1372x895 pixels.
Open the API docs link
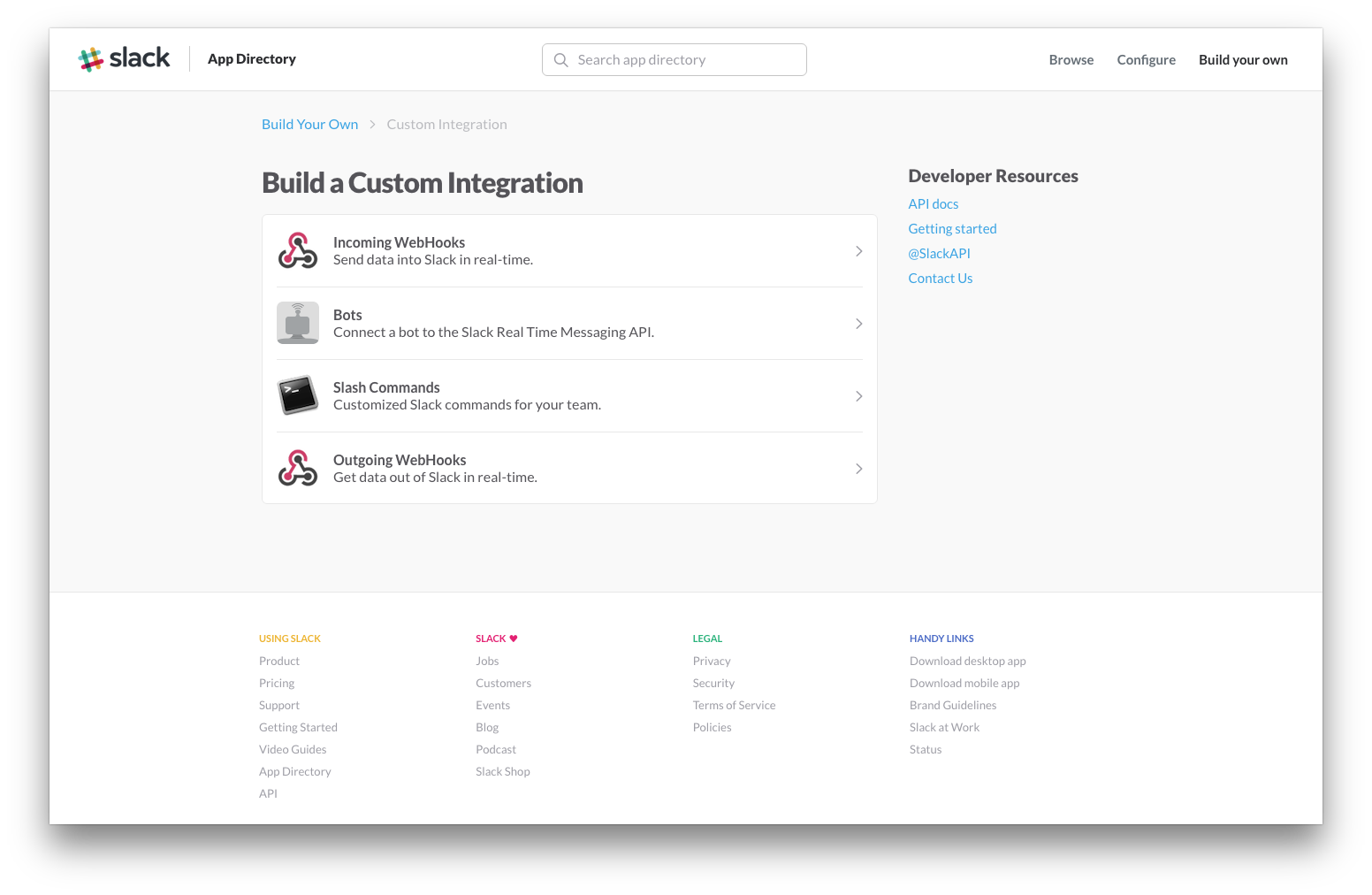pos(933,204)
